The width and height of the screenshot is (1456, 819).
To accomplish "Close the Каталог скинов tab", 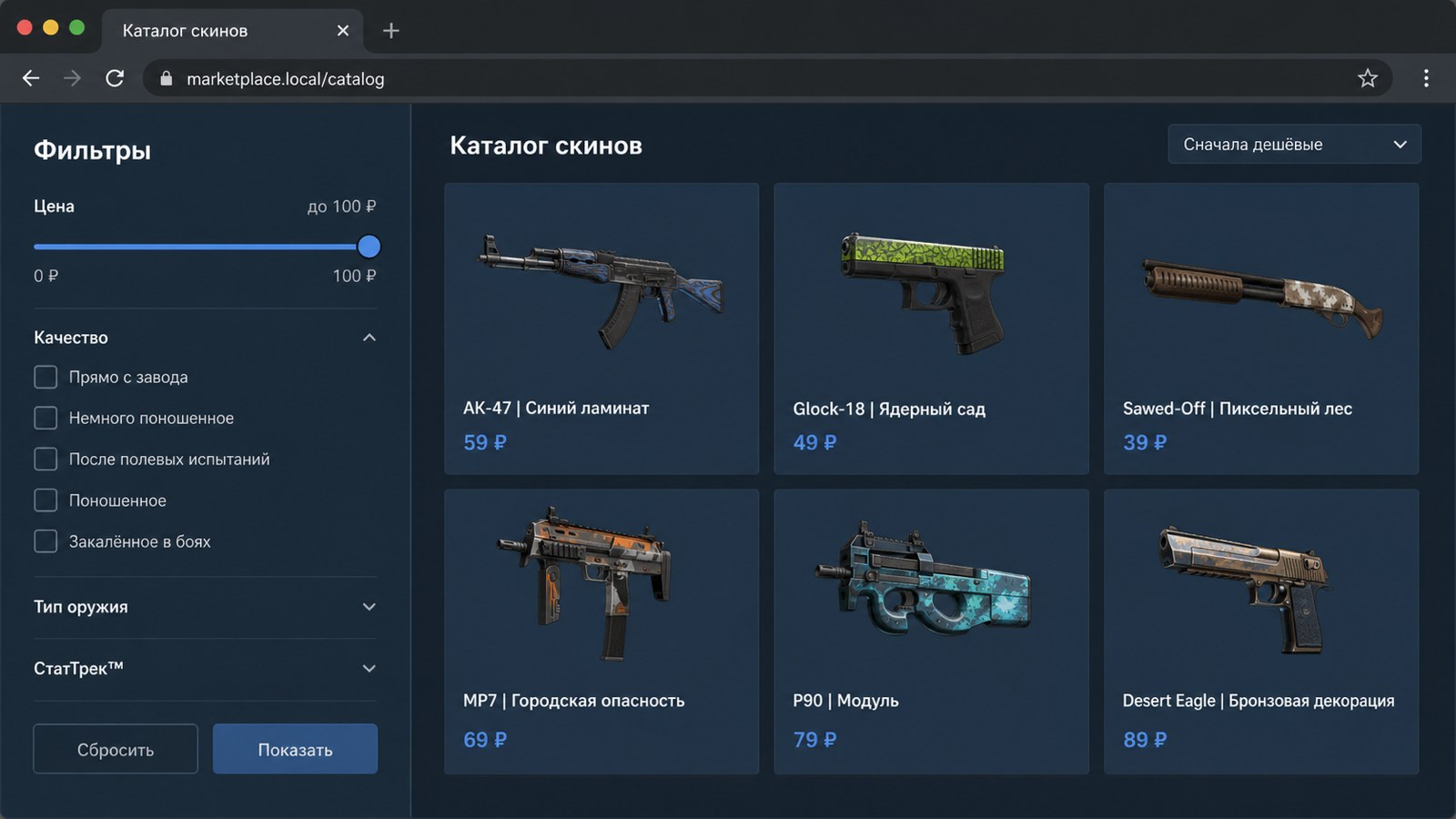I will click(343, 31).
